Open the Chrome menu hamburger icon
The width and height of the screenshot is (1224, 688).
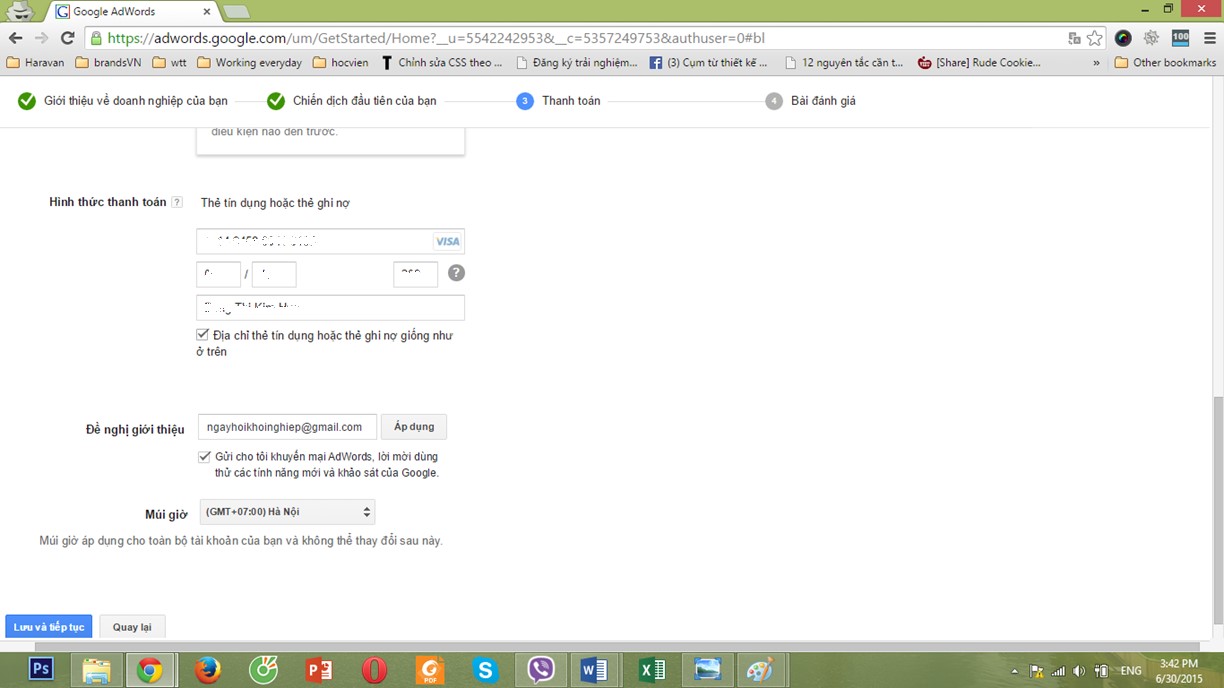[1208, 38]
